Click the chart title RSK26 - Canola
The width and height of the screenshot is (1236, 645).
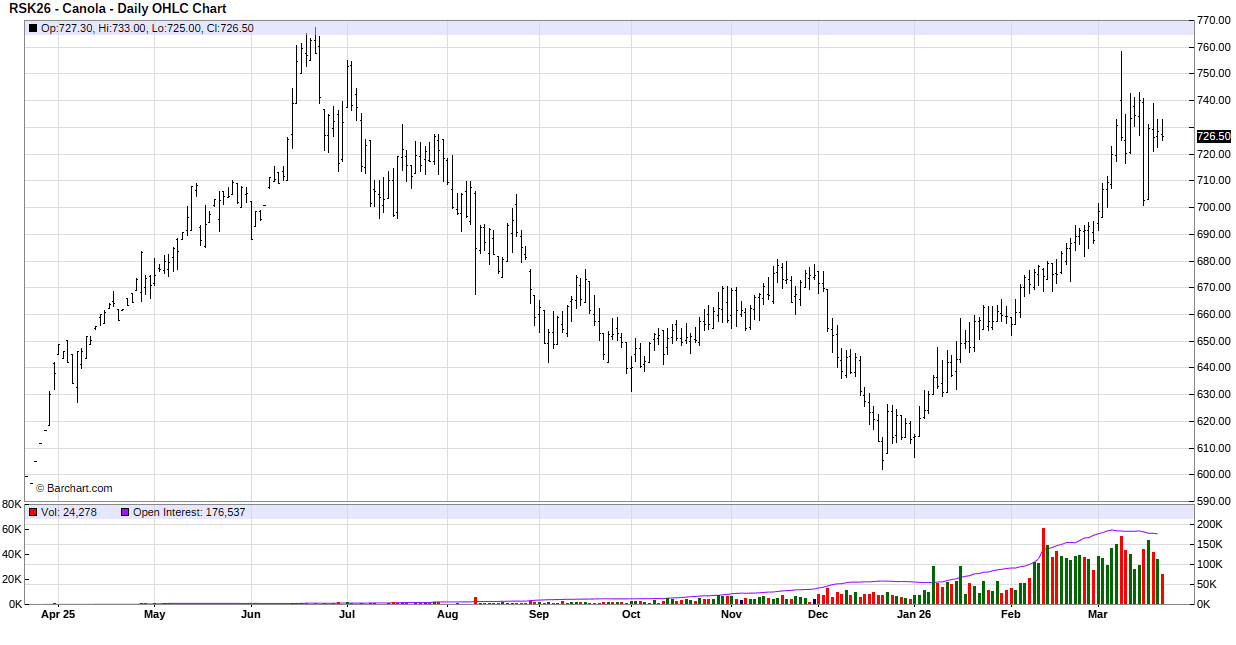117,9
